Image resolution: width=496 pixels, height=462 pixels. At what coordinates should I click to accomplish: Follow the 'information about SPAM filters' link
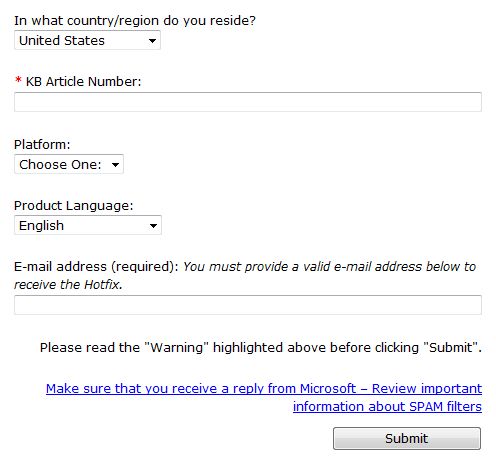387,407
